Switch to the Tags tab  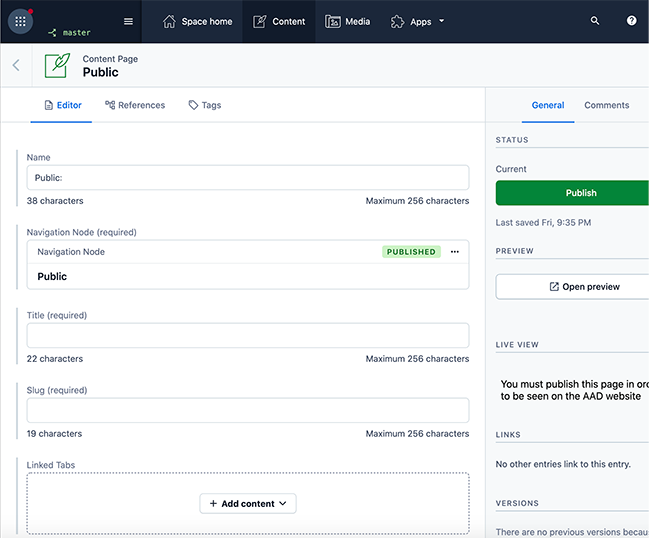[205, 105]
